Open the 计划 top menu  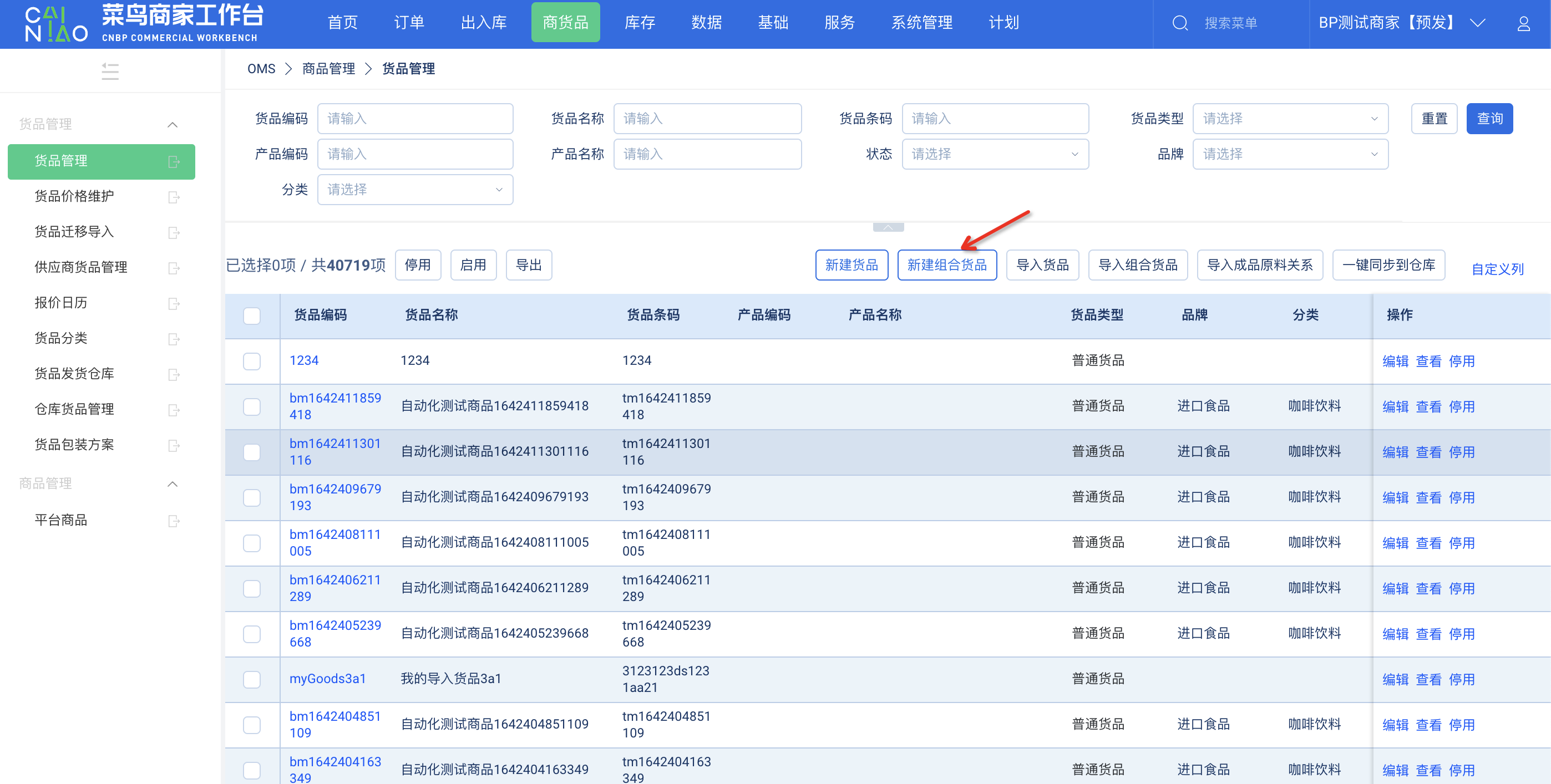[1003, 23]
